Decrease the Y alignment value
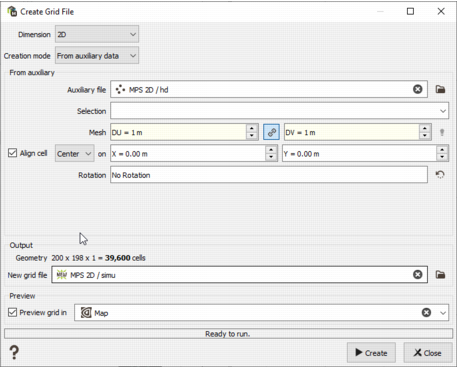Viewport: 457px width, 367px height. pos(442,158)
